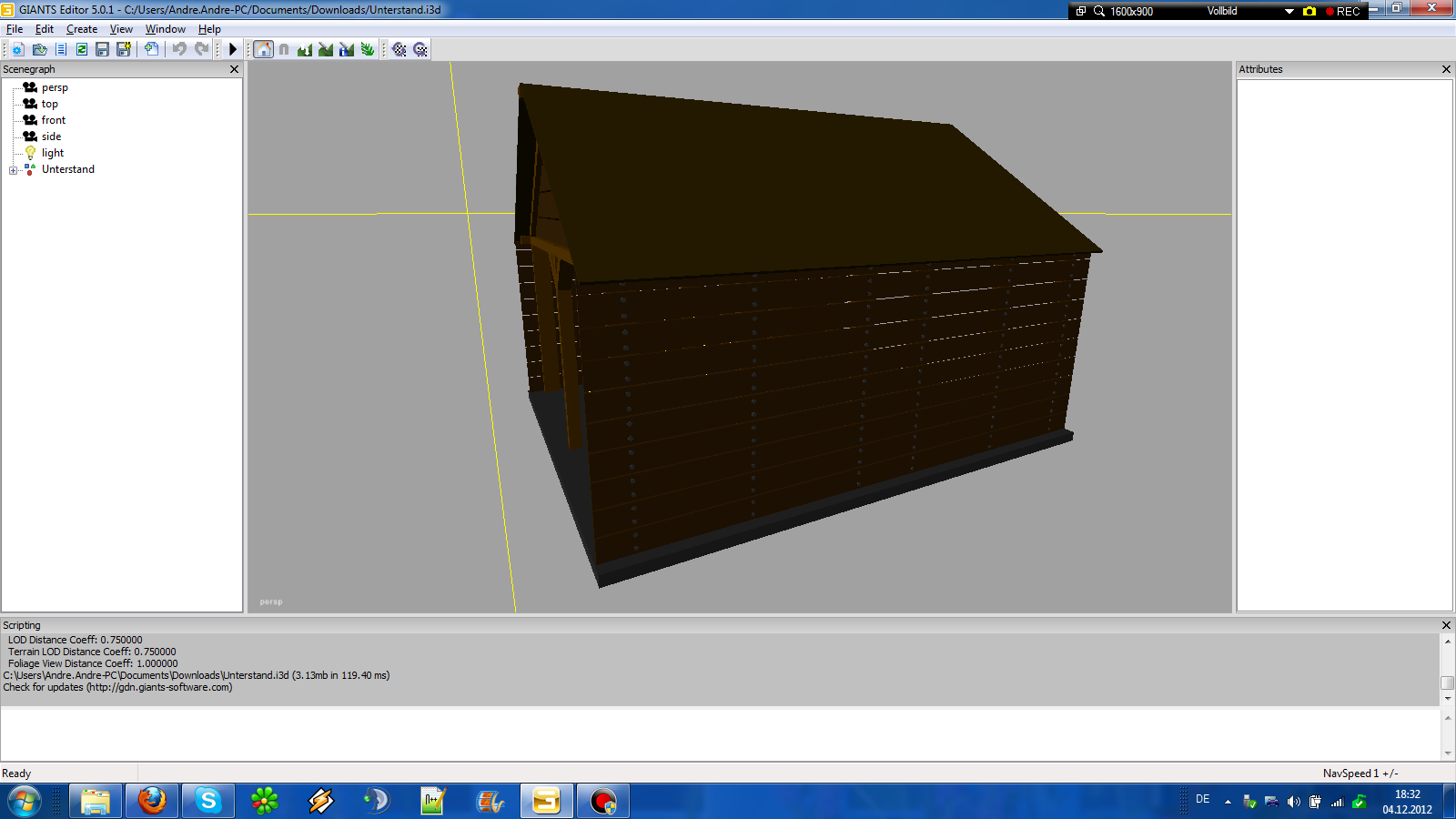This screenshot has width=1456, height=819.
Task: Open the Edit menu
Action: coord(45,29)
